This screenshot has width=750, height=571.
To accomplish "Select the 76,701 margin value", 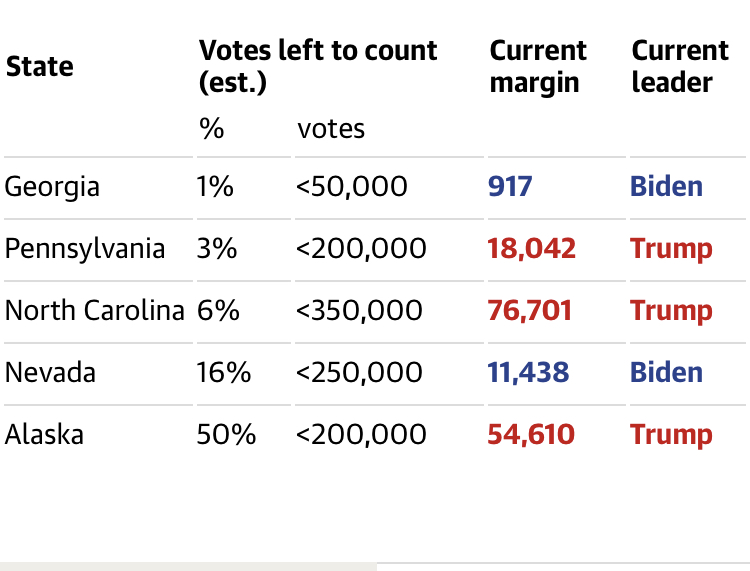I will click(529, 310).
